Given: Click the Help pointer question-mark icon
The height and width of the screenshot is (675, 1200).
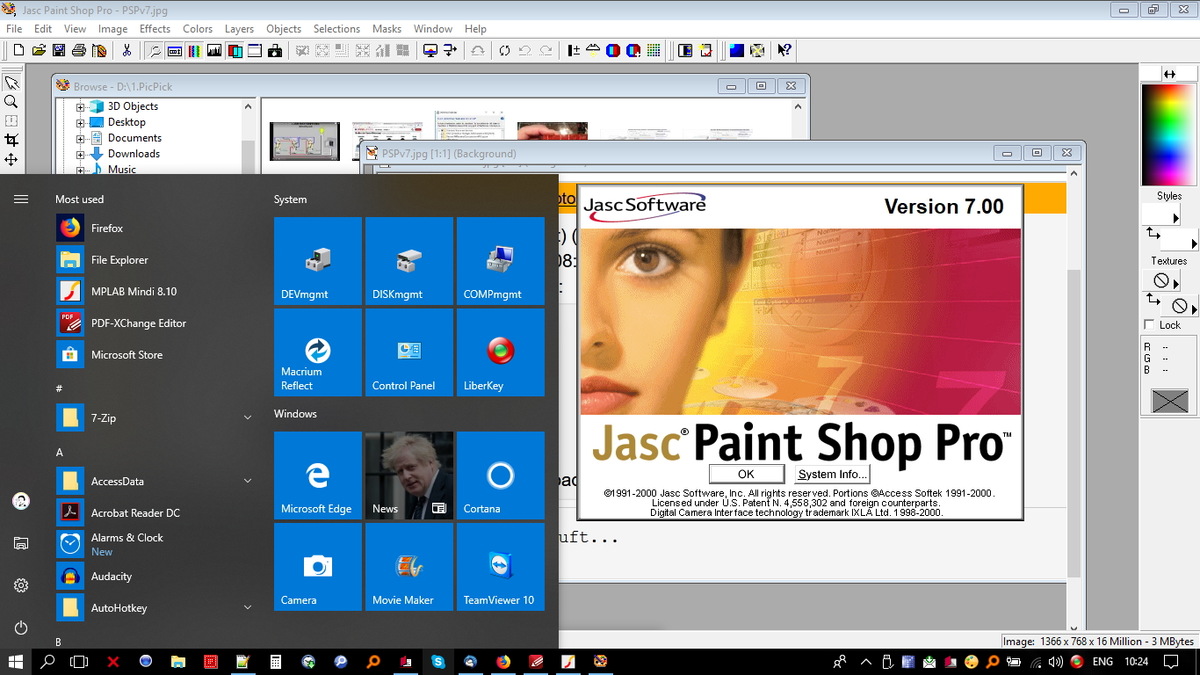Looking at the screenshot, I should click(784, 50).
